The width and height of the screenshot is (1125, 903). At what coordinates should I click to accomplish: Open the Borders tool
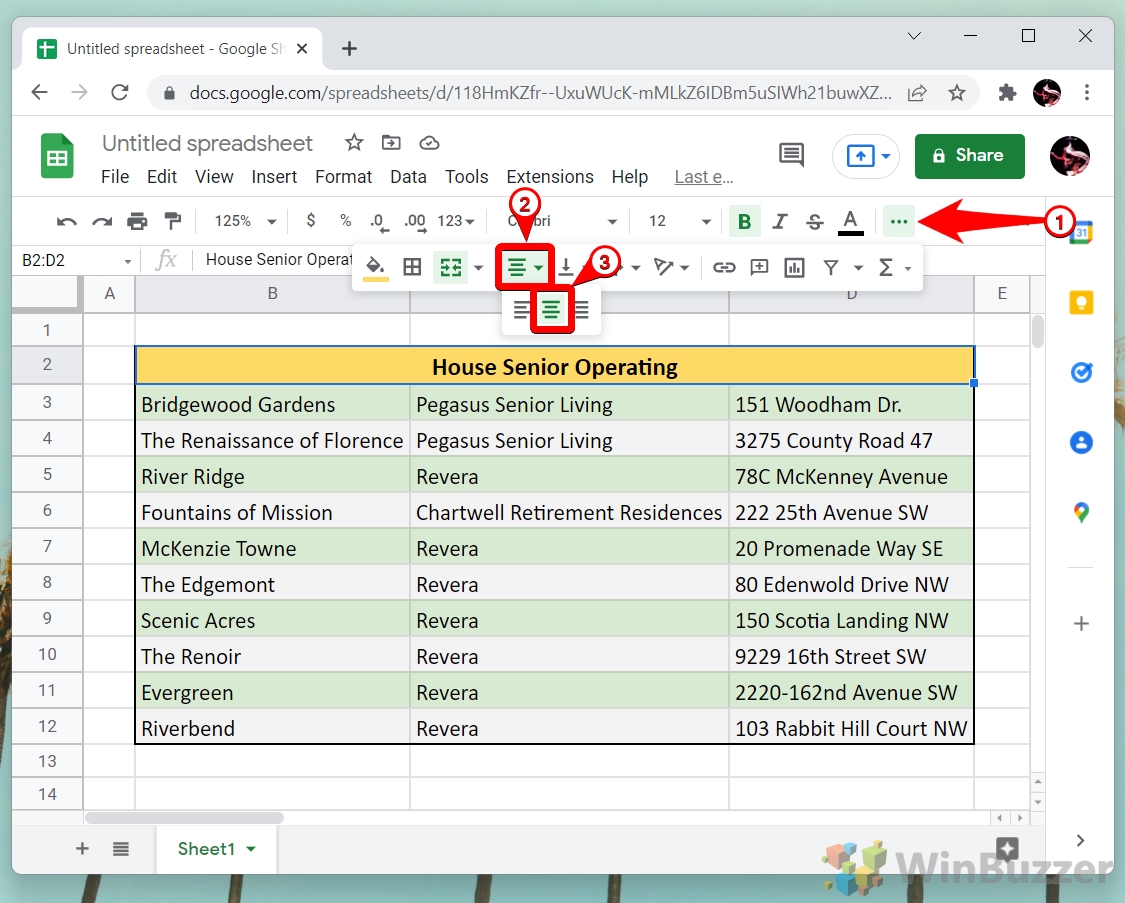(413, 268)
